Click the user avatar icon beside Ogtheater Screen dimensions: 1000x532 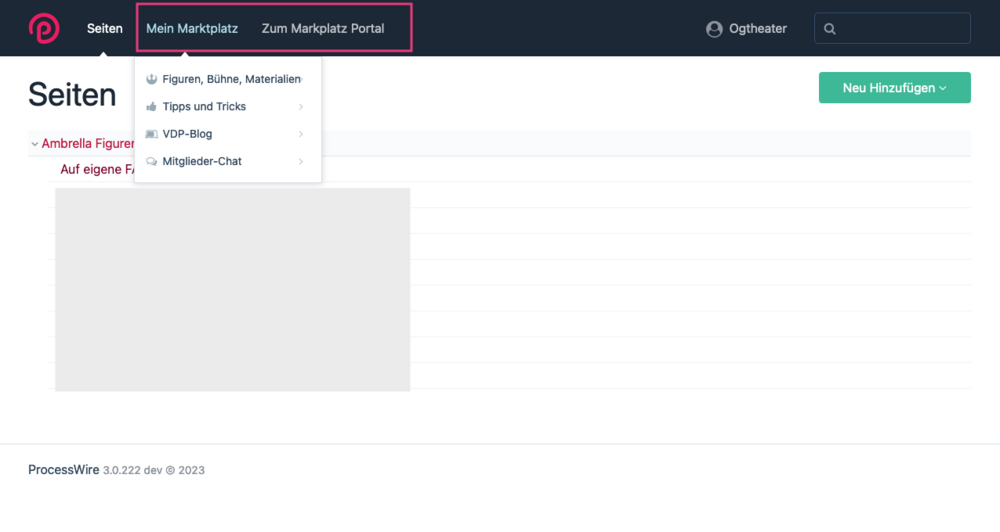714,29
